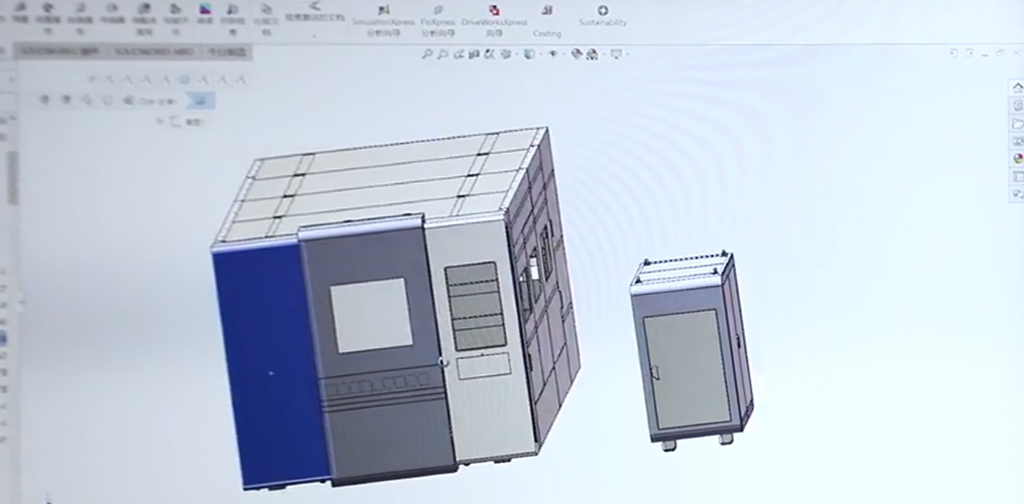Screen dimensions: 1024x504
Task: Open SOLIDWORKS Resources home tab in task pane
Action: (x=1017, y=87)
